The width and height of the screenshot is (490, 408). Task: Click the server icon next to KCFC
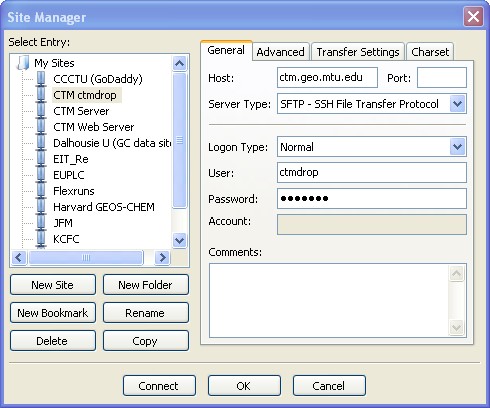41,239
